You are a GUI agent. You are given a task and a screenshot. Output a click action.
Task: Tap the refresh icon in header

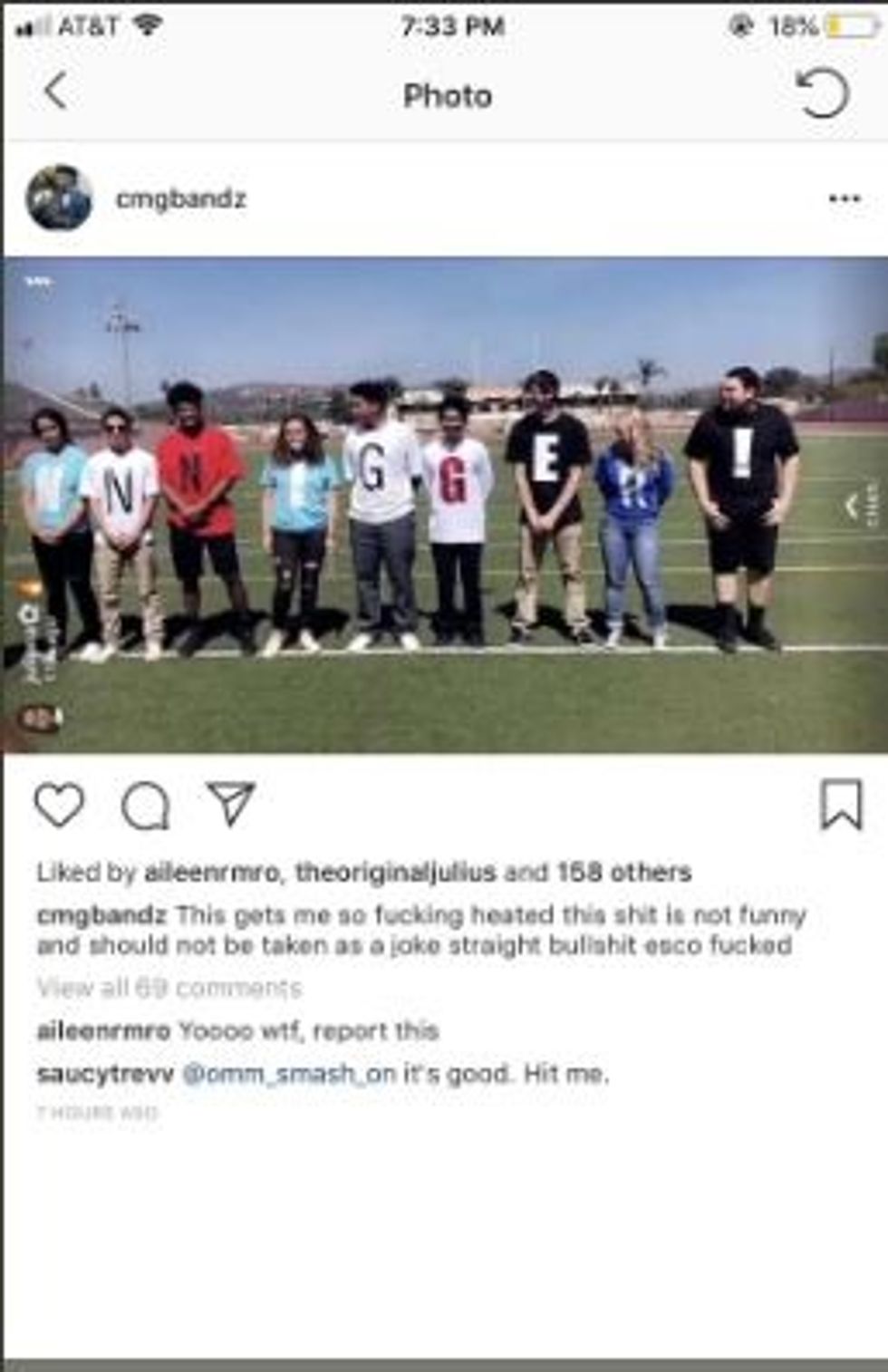(x=822, y=92)
